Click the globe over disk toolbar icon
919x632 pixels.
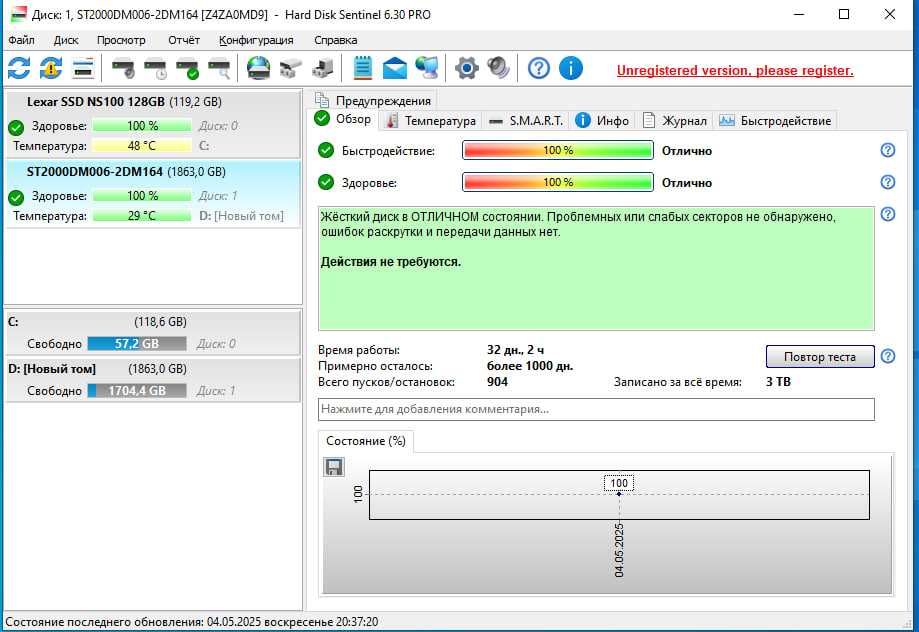click(258, 68)
